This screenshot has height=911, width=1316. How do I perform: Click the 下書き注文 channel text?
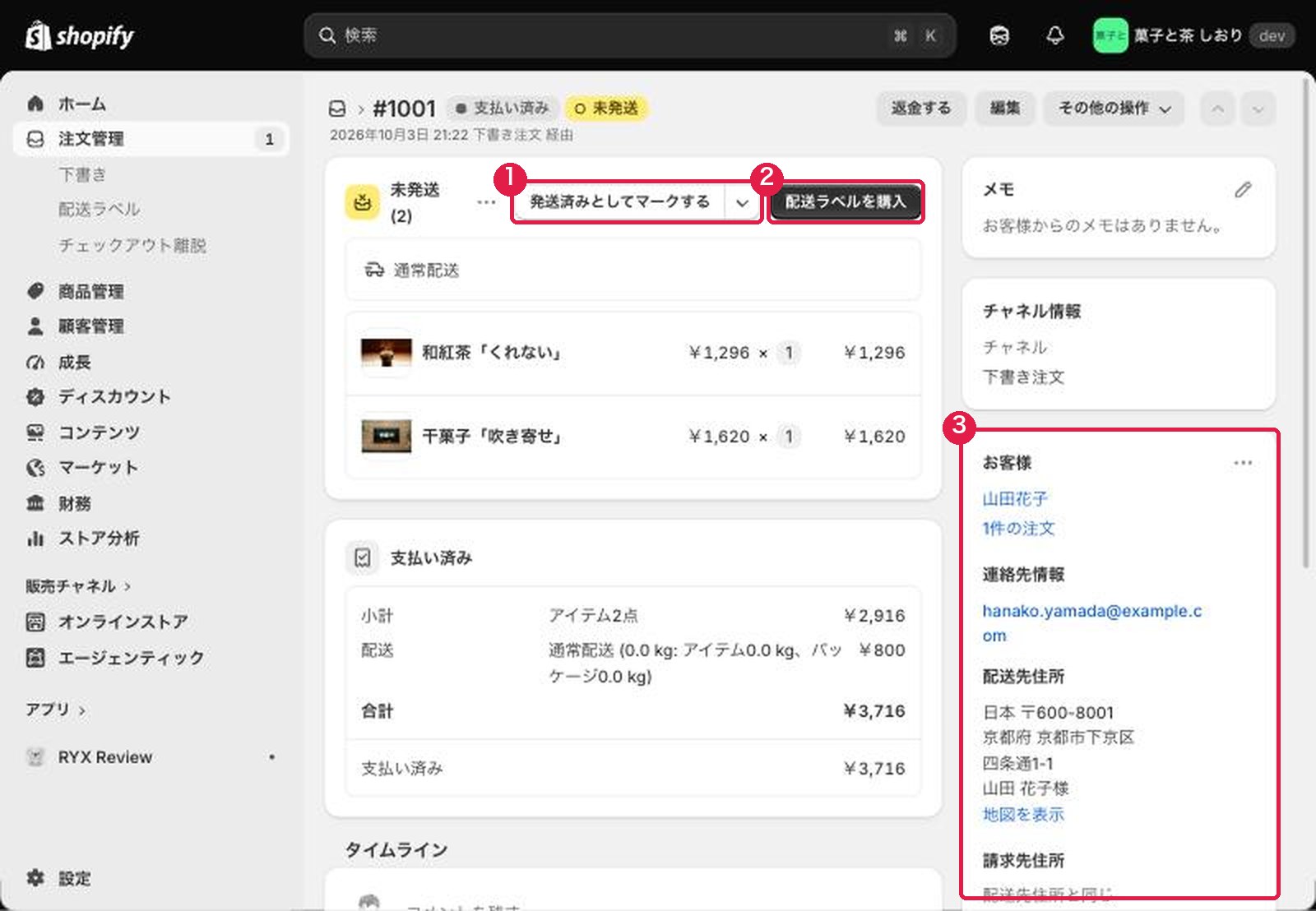(1023, 377)
